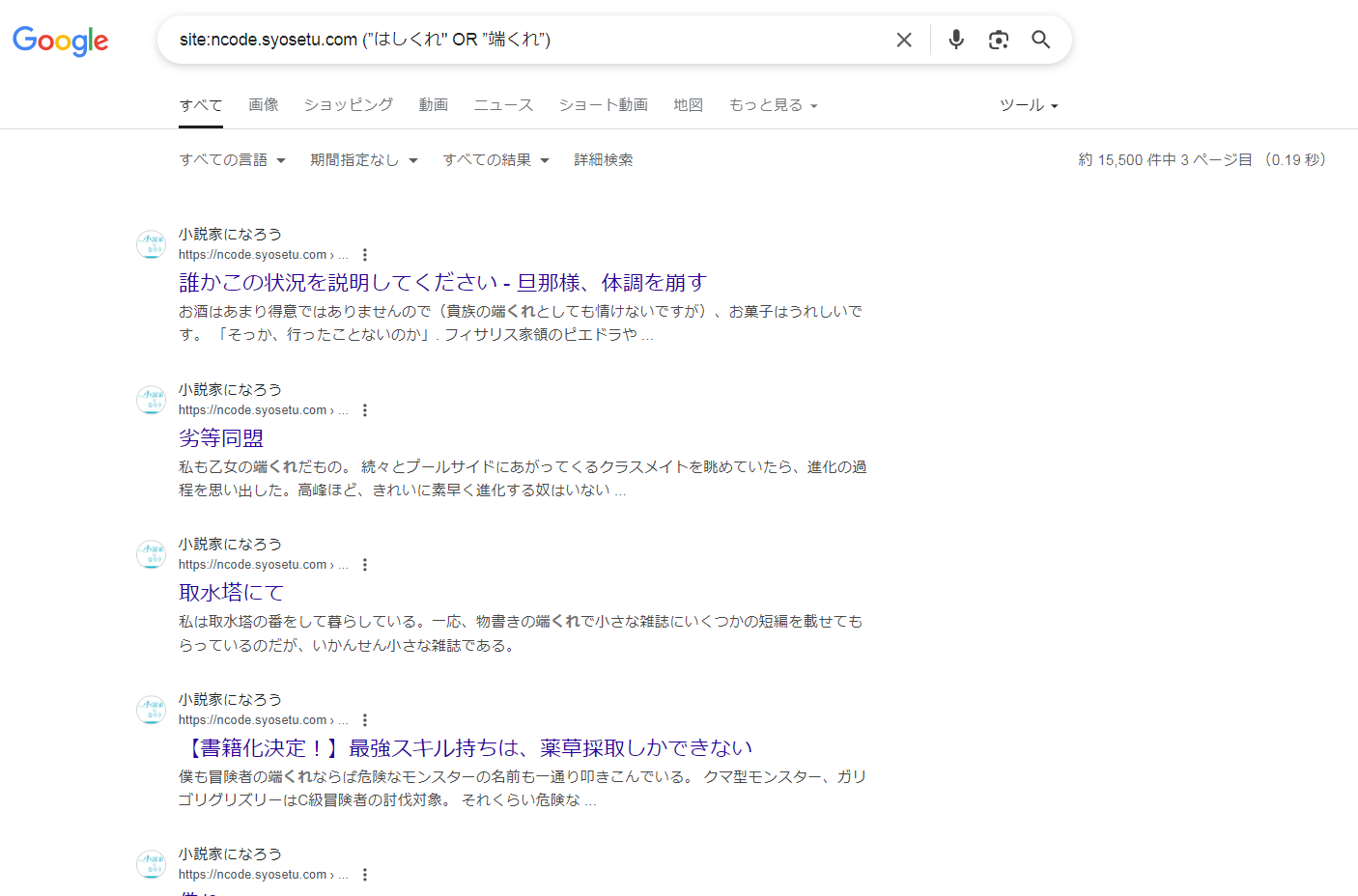Open the 取水塔にて result link

[x=231, y=593]
